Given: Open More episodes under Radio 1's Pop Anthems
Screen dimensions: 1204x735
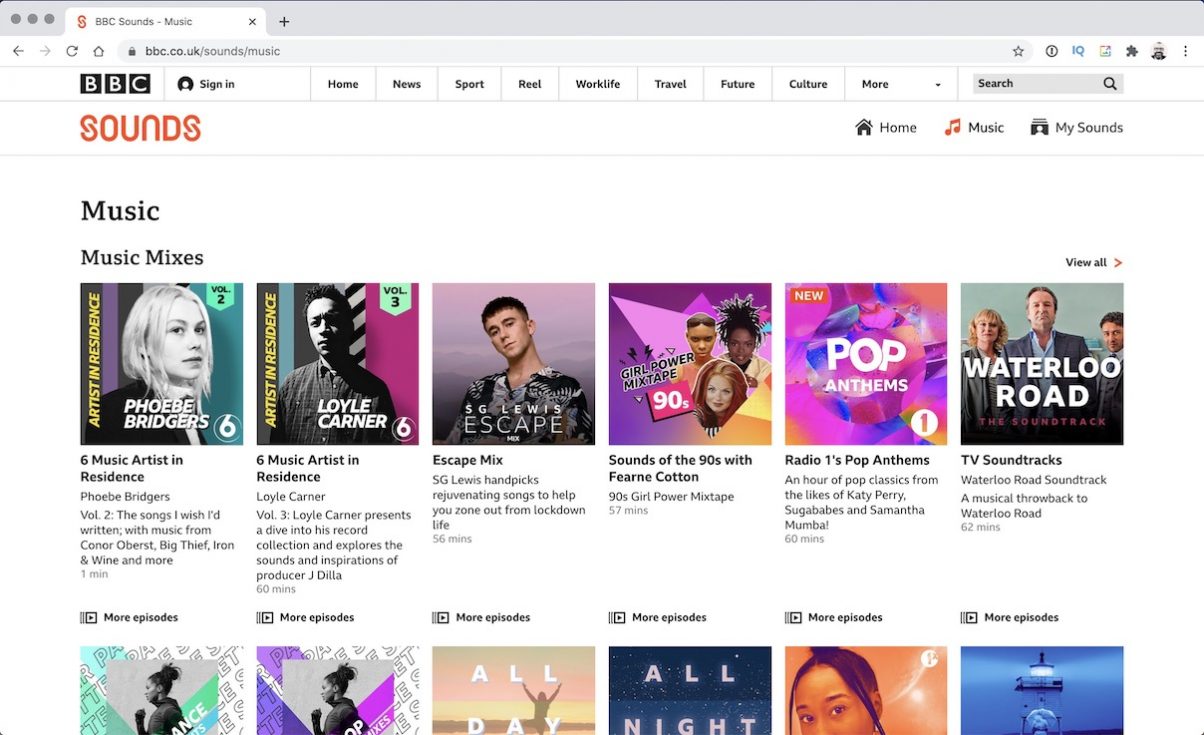Looking at the screenshot, I should (x=833, y=617).
